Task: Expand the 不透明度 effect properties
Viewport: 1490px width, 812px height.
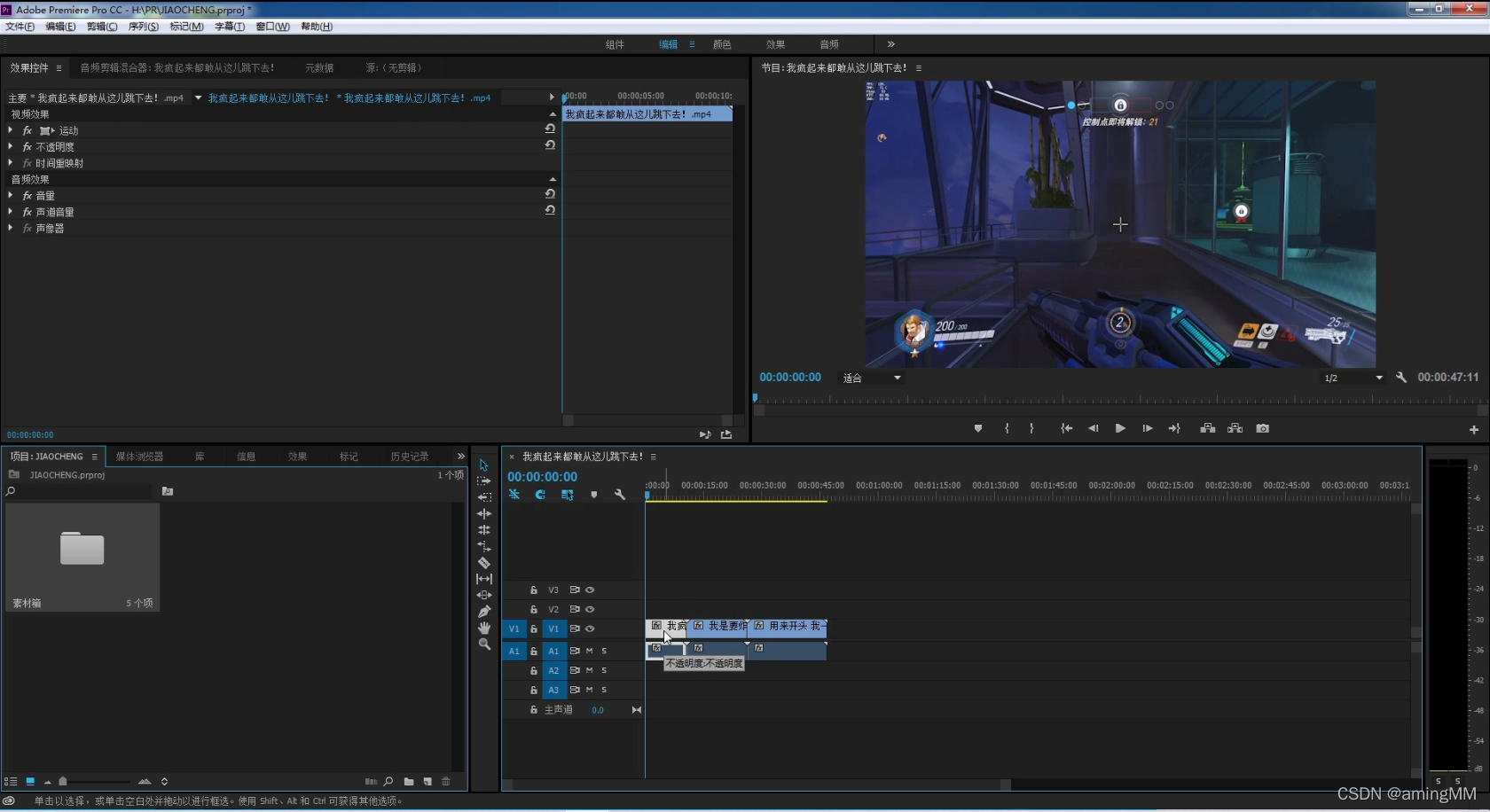Action: 11,146
